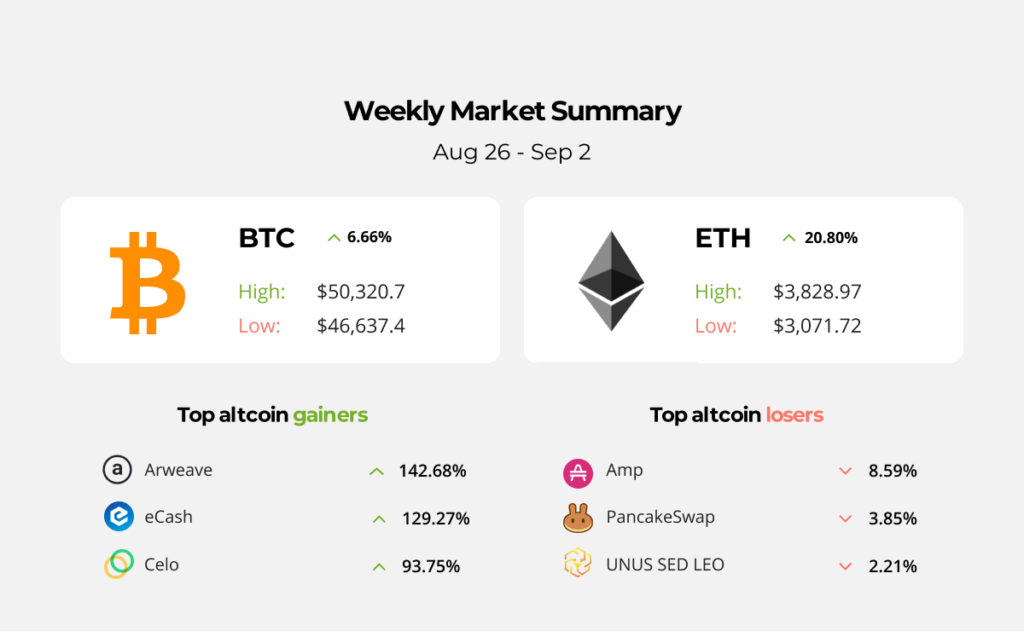Open the Arweave coin name
Image resolution: width=1024 pixels, height=637 pixels.
(178, 470)
